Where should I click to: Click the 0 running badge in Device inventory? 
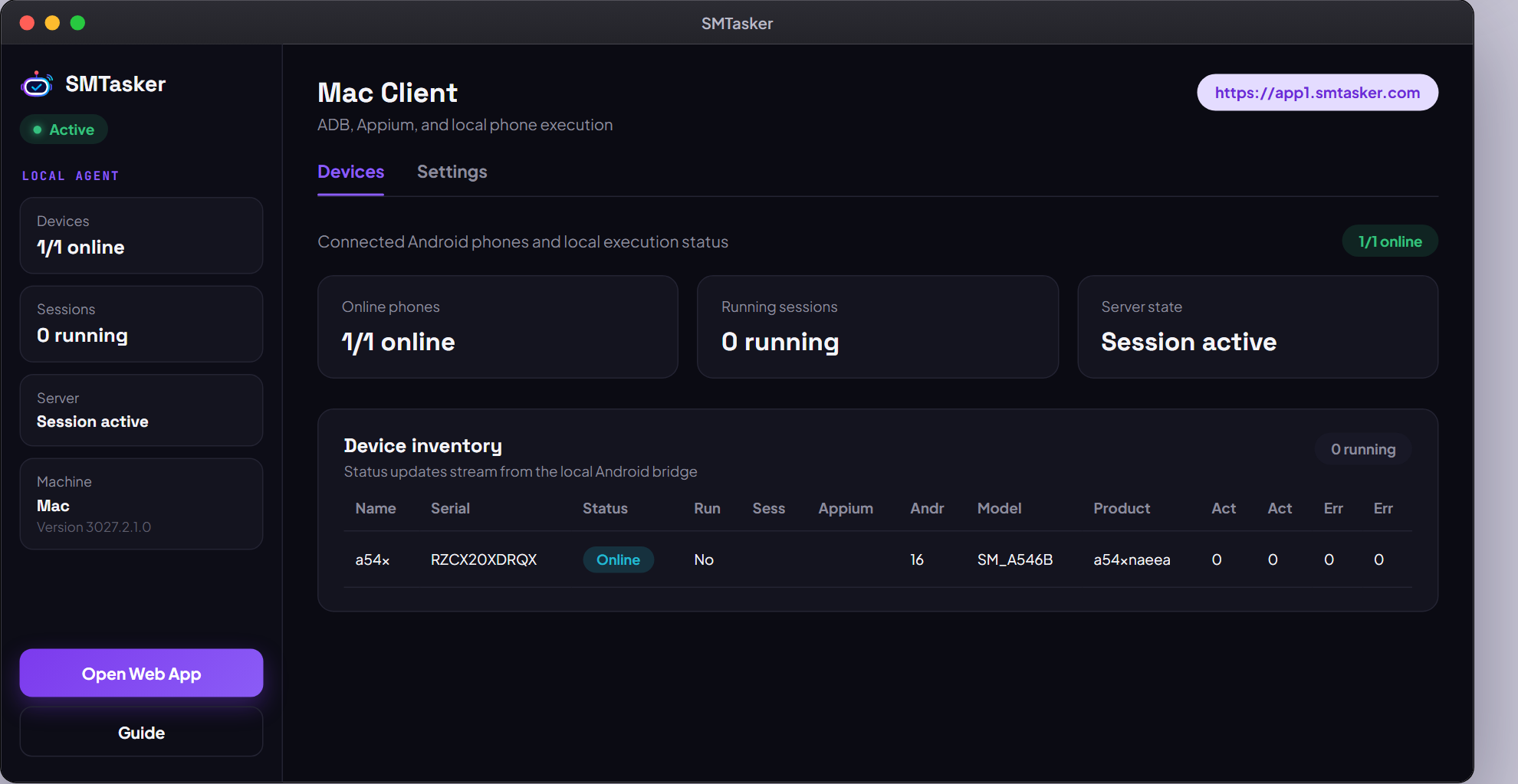[x=1362, y=449]
